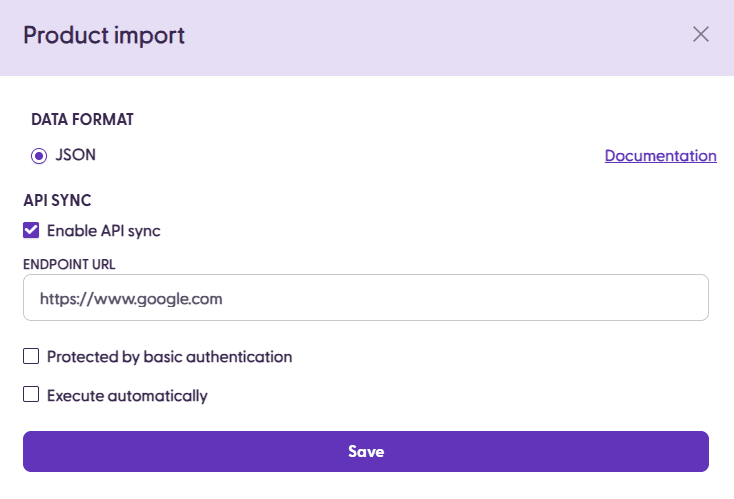Select the JSON radio button
Viewport: 734px width, 499px height.
tap(39, 156)
